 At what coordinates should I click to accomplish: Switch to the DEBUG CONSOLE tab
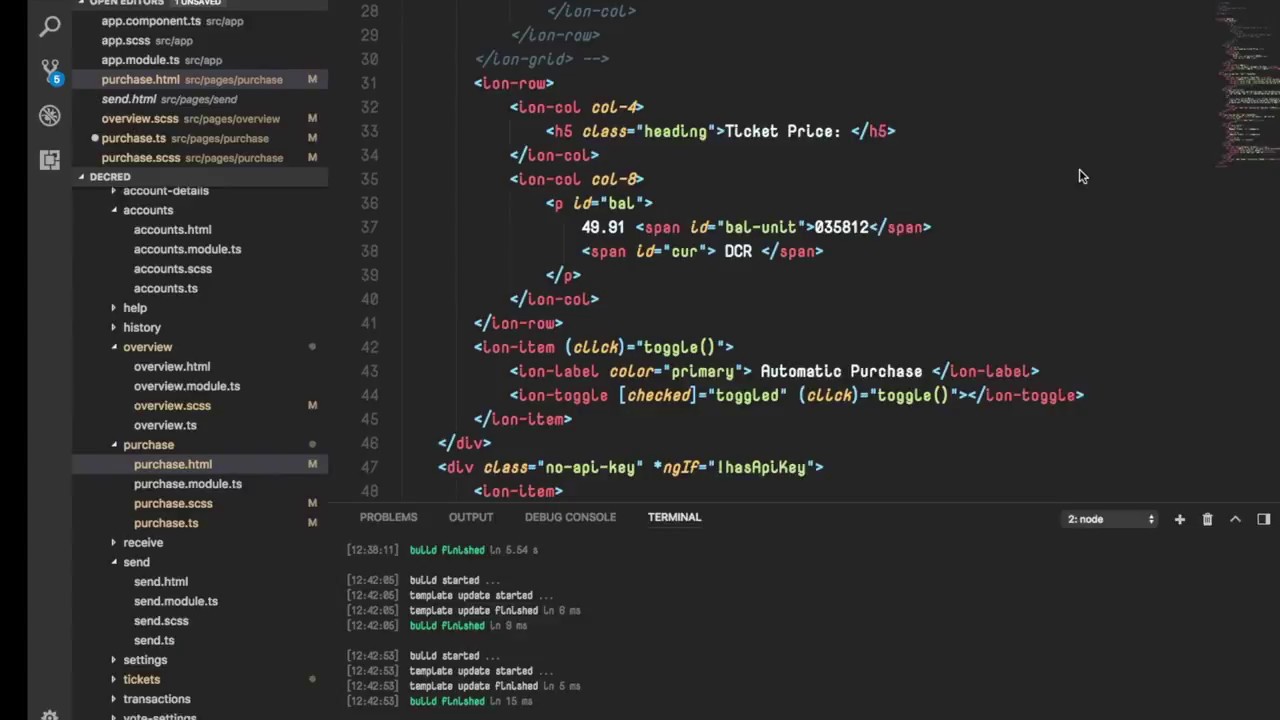570,517
